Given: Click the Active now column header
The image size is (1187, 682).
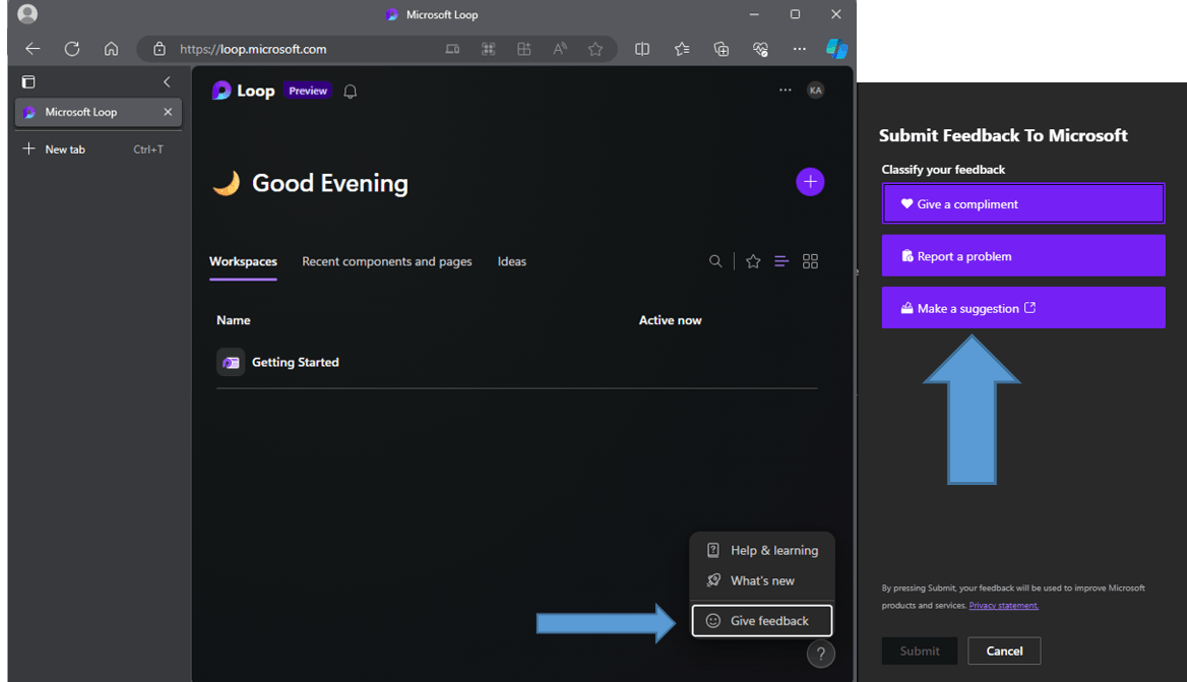Looking at the screenshot, I should point(670,320).
